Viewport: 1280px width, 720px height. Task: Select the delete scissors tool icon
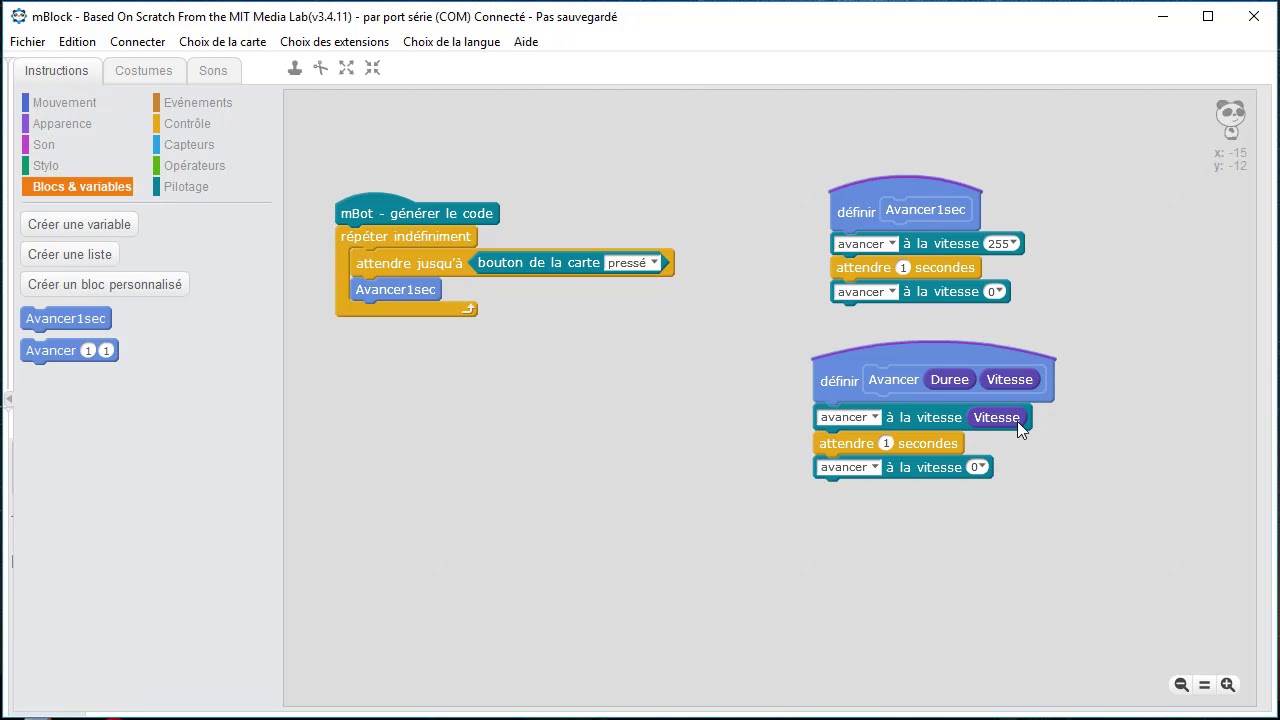(320, 68)
